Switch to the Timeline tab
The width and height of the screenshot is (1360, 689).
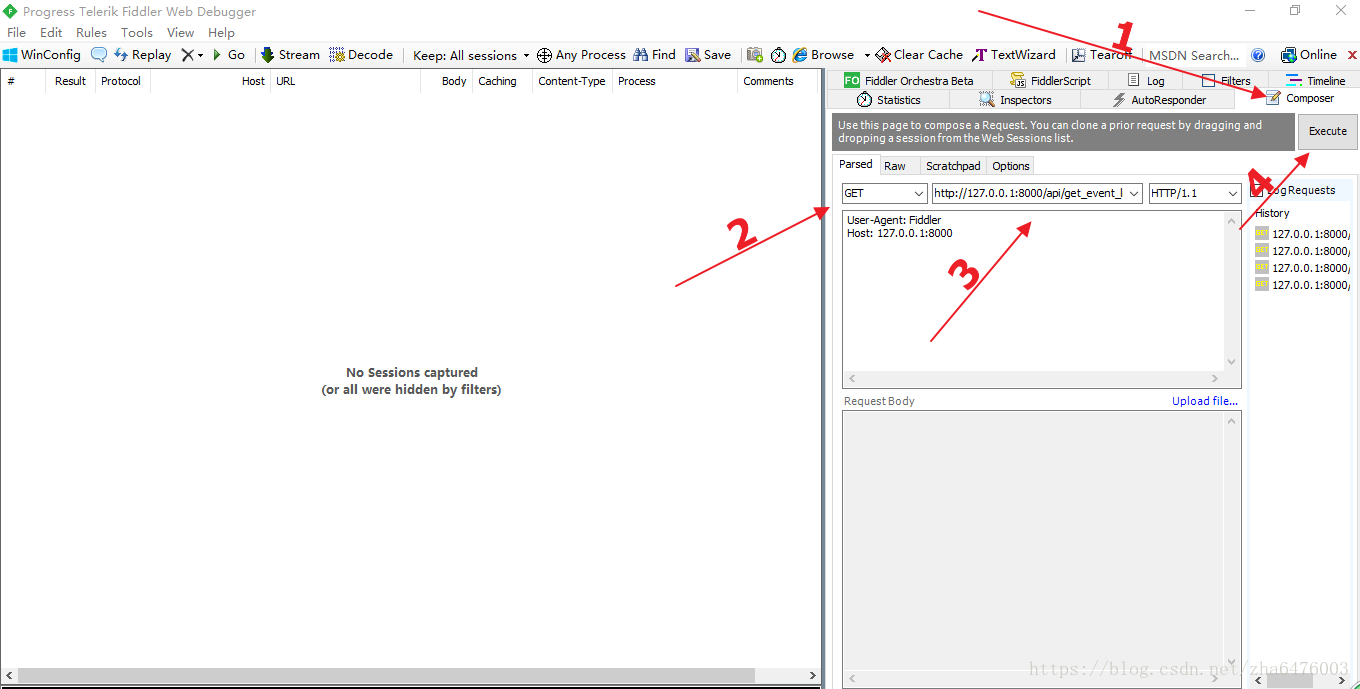[1316, 80]
